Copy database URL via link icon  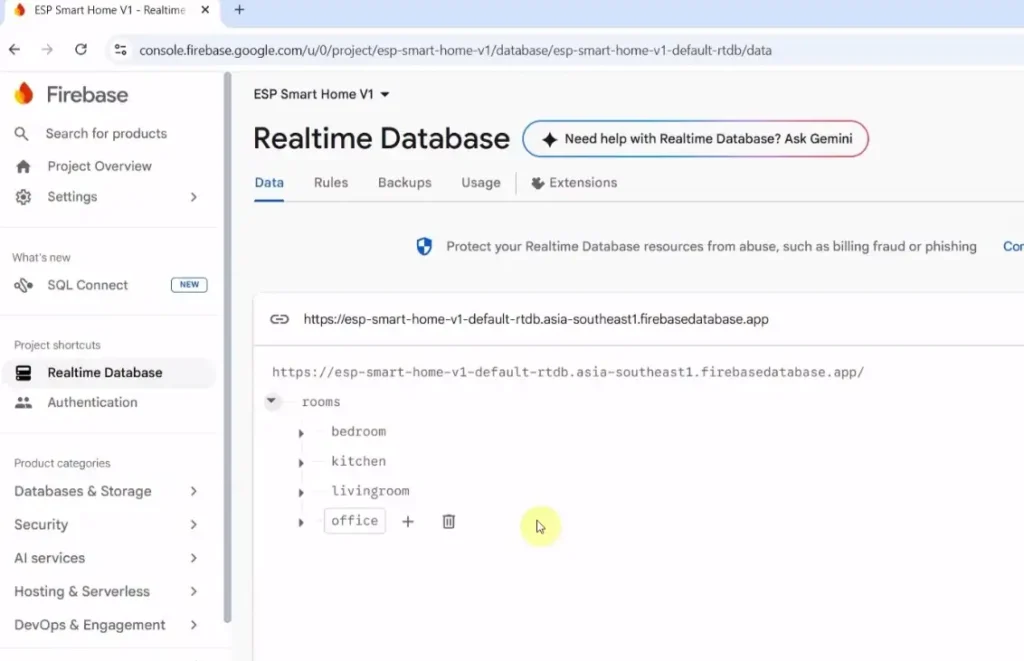pyautogui.click(x=280, y=319)
